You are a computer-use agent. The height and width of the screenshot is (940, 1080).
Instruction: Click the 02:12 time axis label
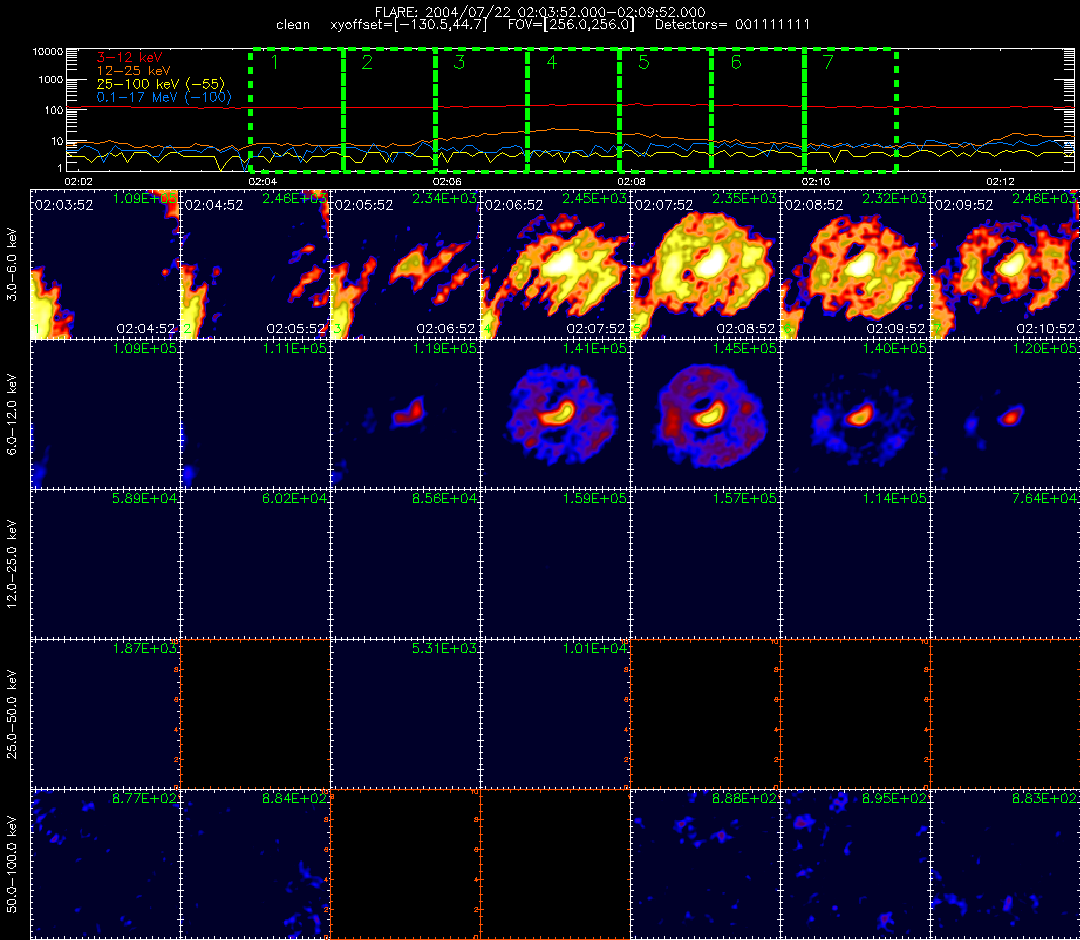1000,182
